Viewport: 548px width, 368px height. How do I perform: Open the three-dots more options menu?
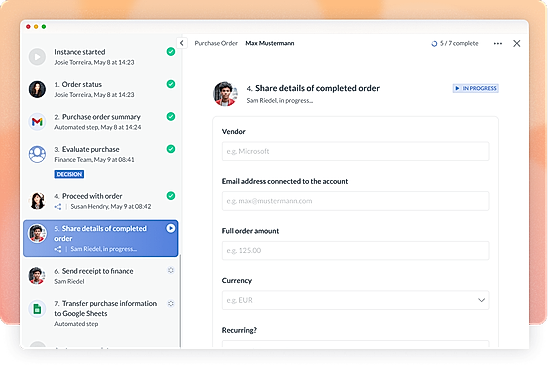tap(498, 44)
